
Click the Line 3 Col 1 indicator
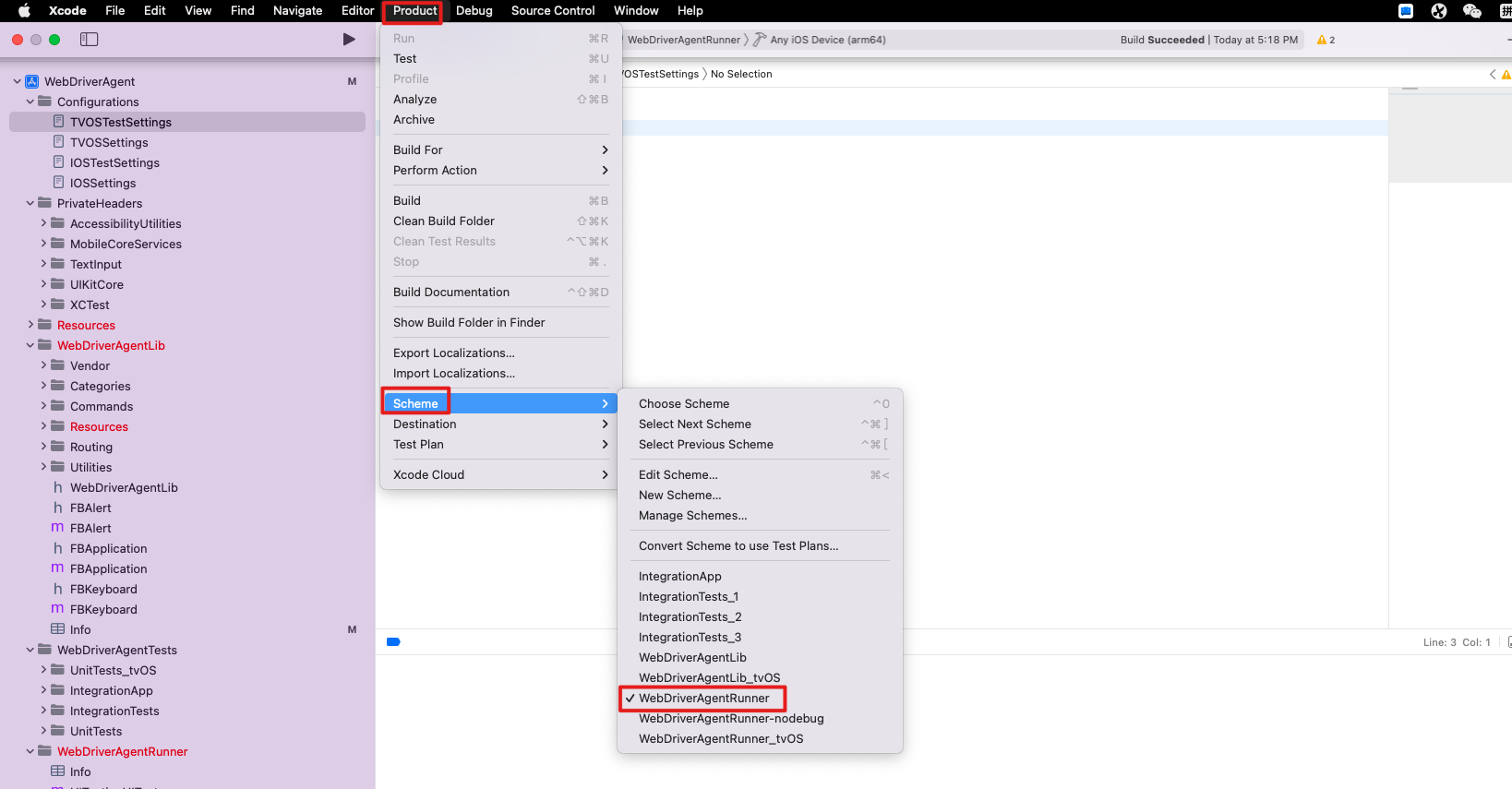(1457, 642)
